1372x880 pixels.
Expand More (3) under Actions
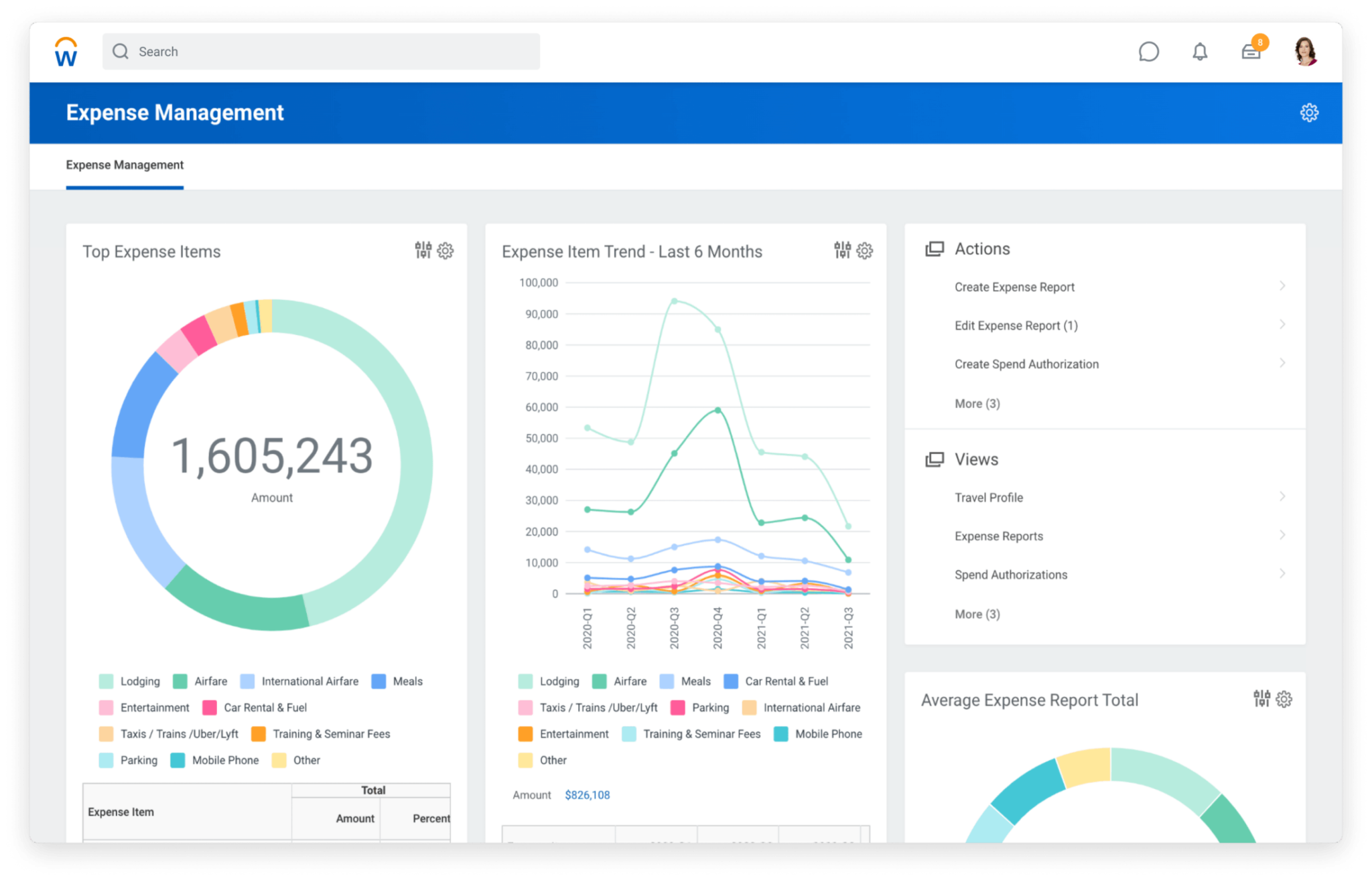(x=977, y=403)
